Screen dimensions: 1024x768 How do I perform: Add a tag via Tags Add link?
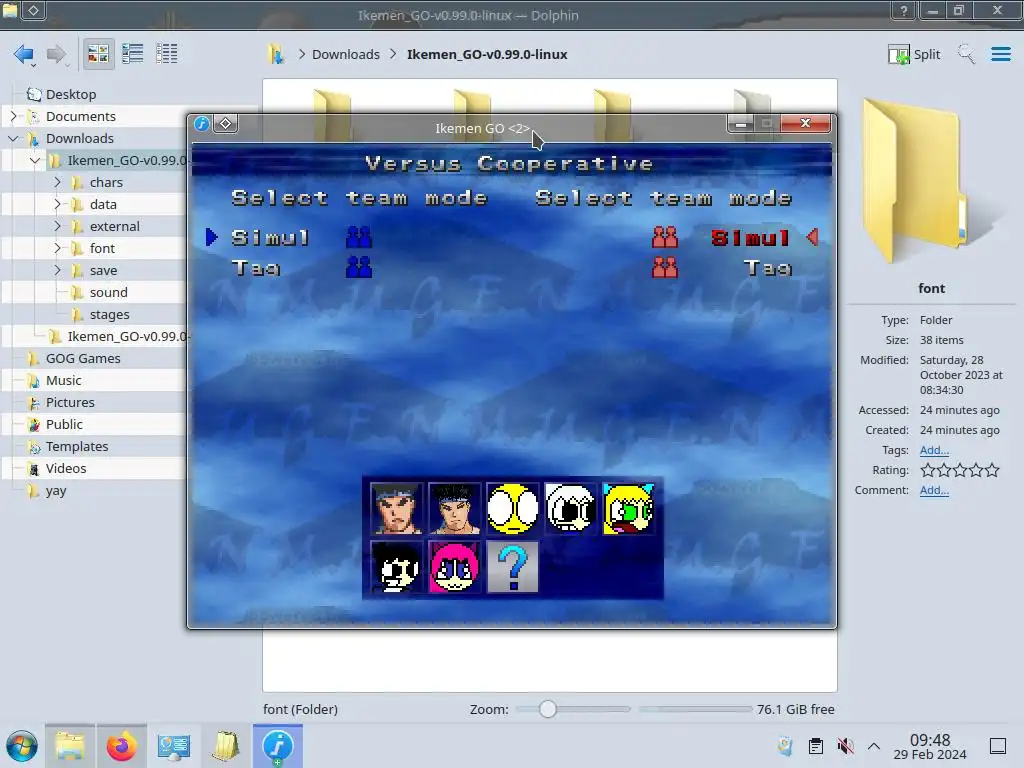coord(934,450)
